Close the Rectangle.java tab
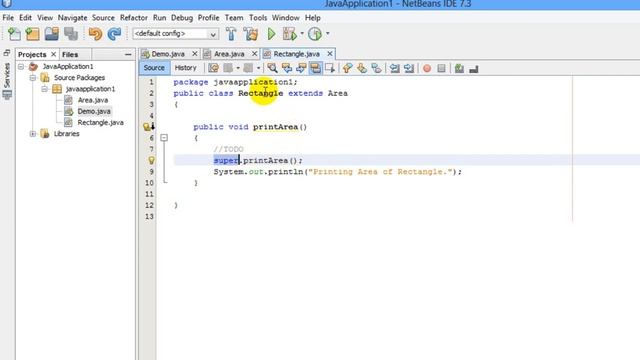This screenshot has height=360, width=640. [330, 54]
